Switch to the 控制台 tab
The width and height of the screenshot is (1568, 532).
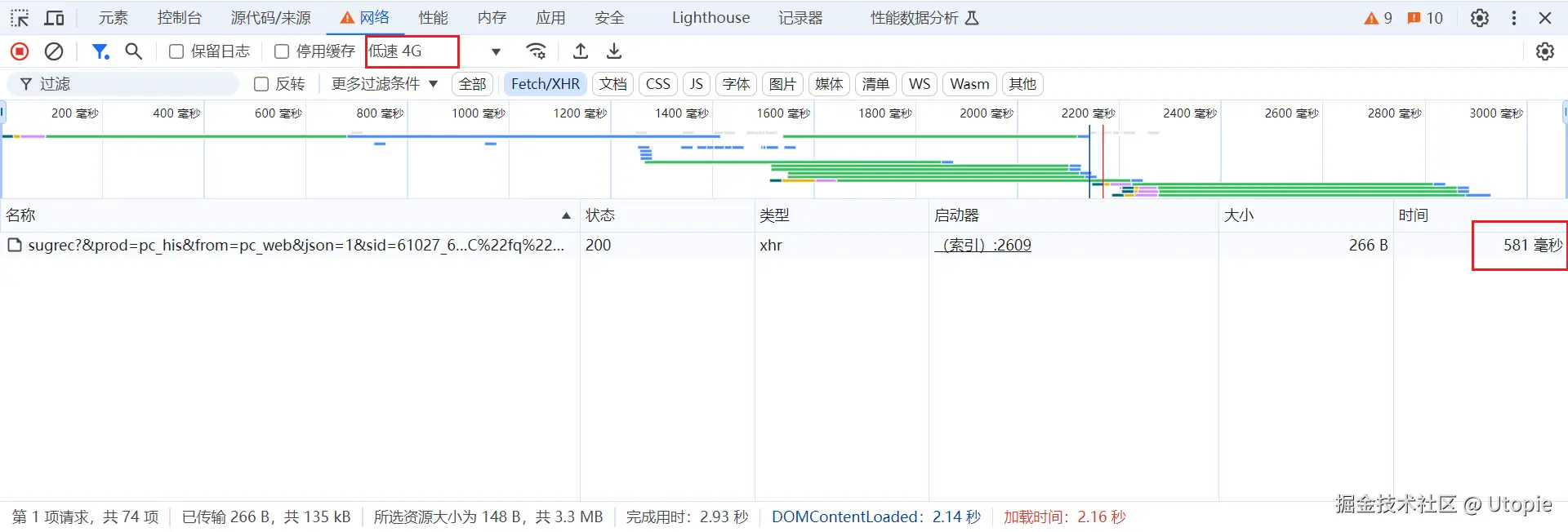pyautogui.click(x=180, y=18)
